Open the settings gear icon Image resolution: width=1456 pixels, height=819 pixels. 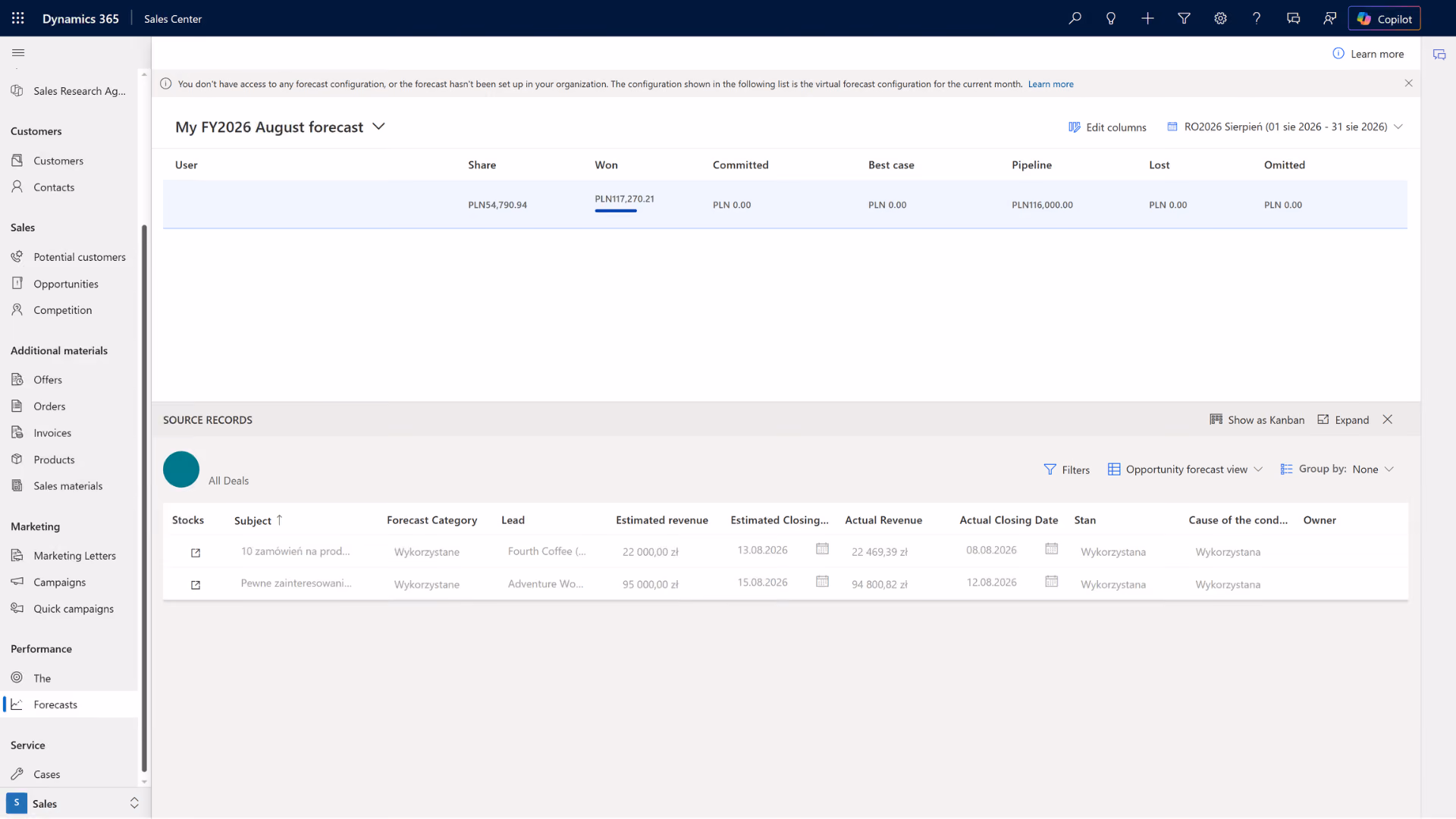coord(1220,18)
